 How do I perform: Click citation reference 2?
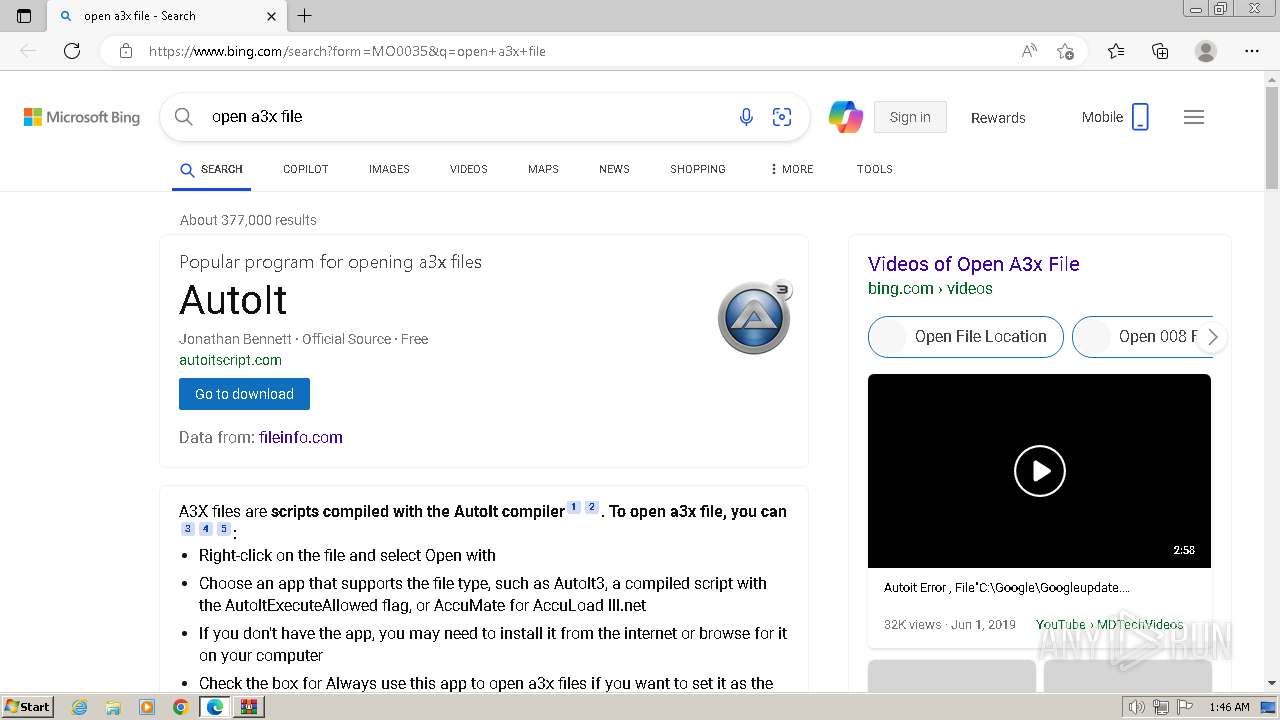pos(592,508)
